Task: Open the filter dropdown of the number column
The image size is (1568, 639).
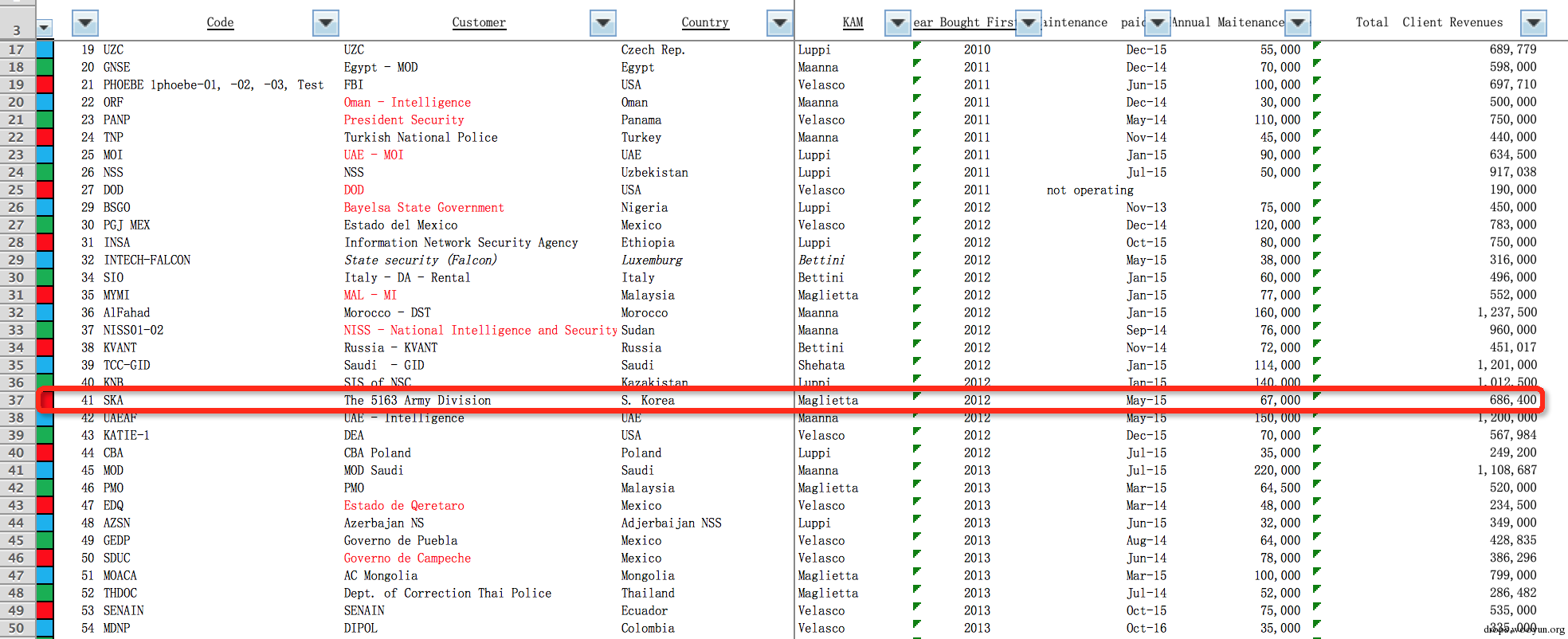Action: coord(85,23)
